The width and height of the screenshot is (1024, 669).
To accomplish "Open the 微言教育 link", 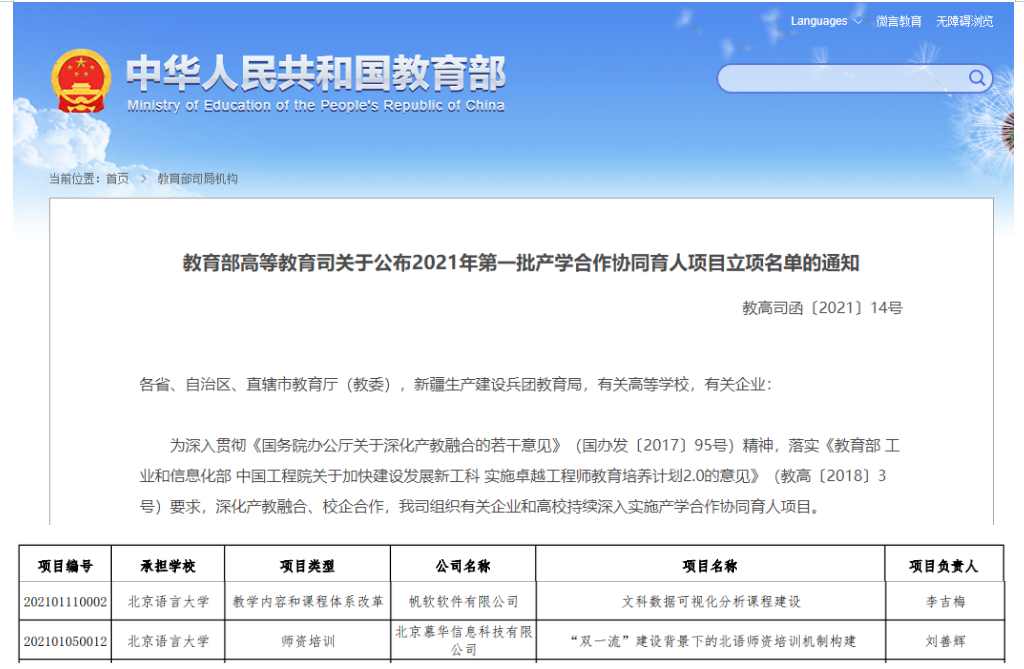I will [898, 20].
